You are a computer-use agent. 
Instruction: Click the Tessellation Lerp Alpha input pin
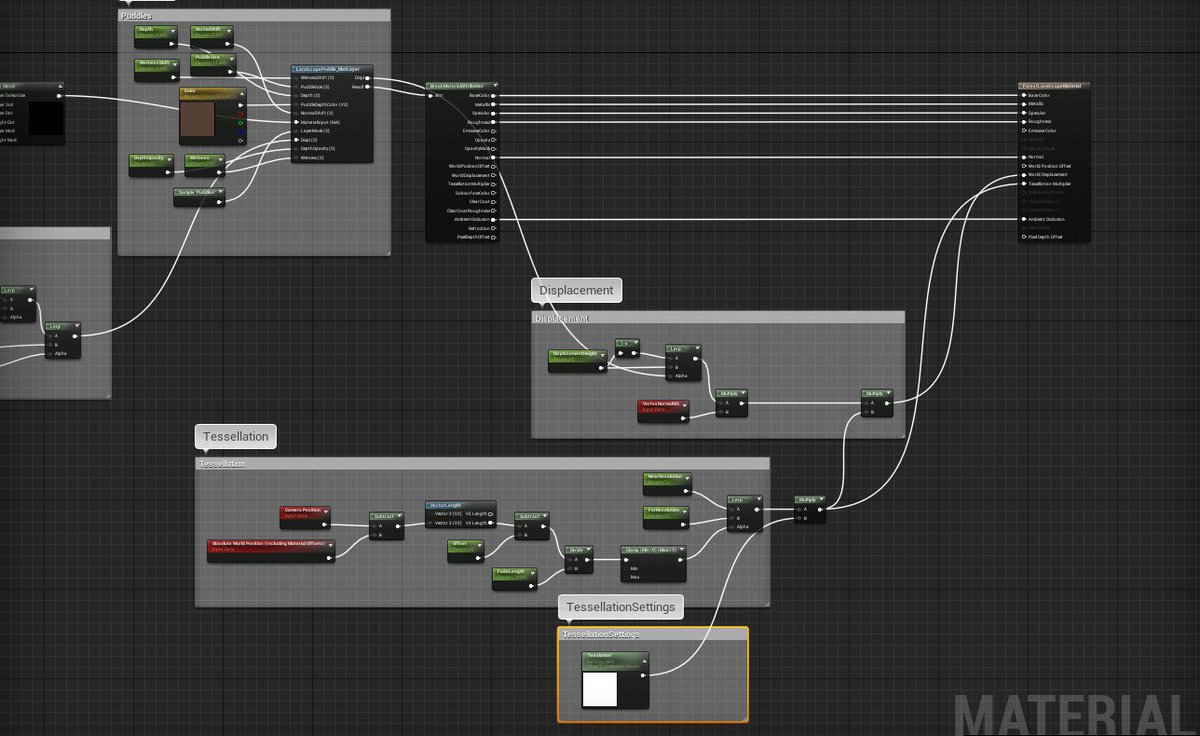click(732, 527)
